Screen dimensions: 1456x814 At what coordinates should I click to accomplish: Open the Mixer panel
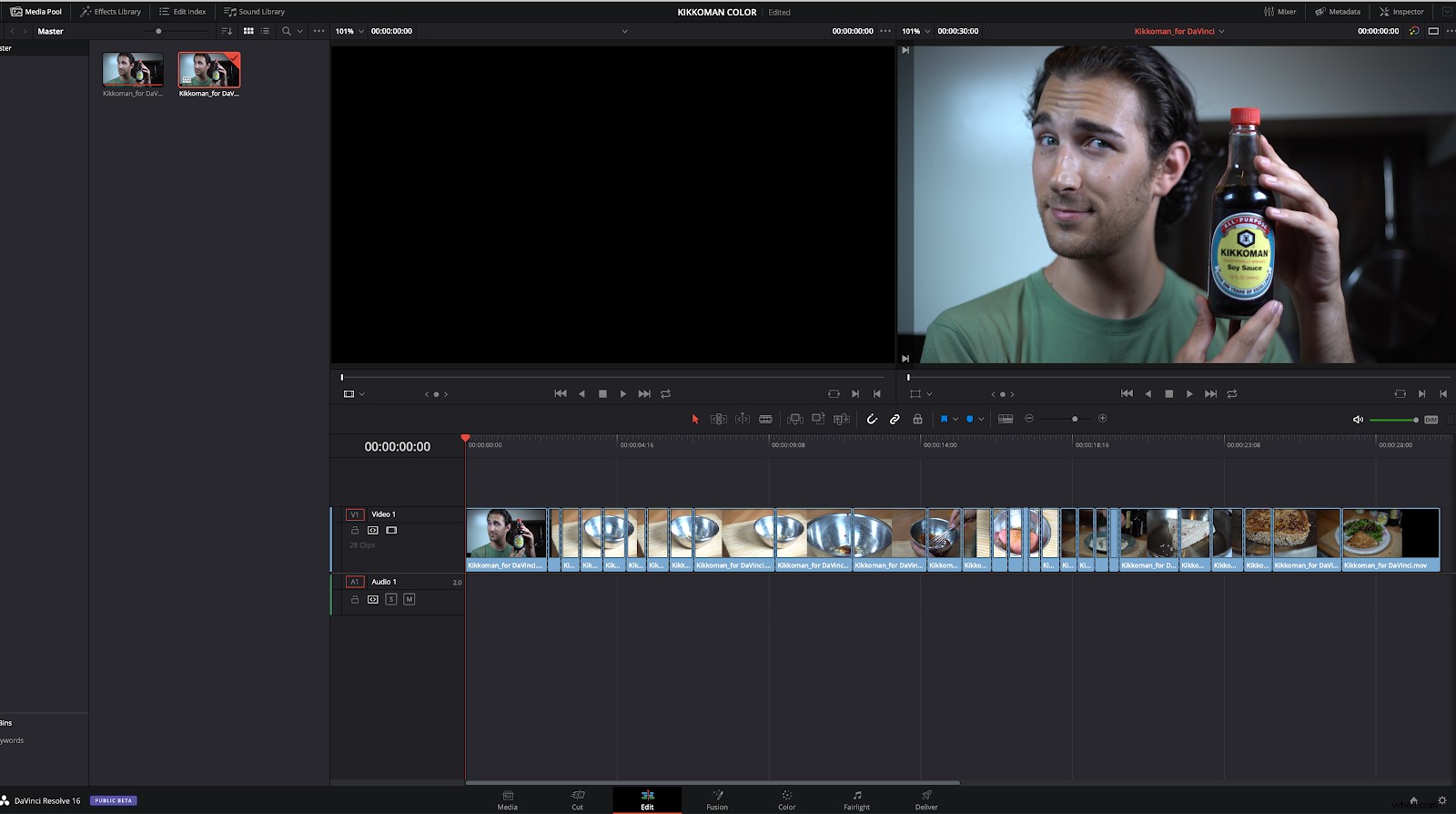click(x=1280, y=12)
